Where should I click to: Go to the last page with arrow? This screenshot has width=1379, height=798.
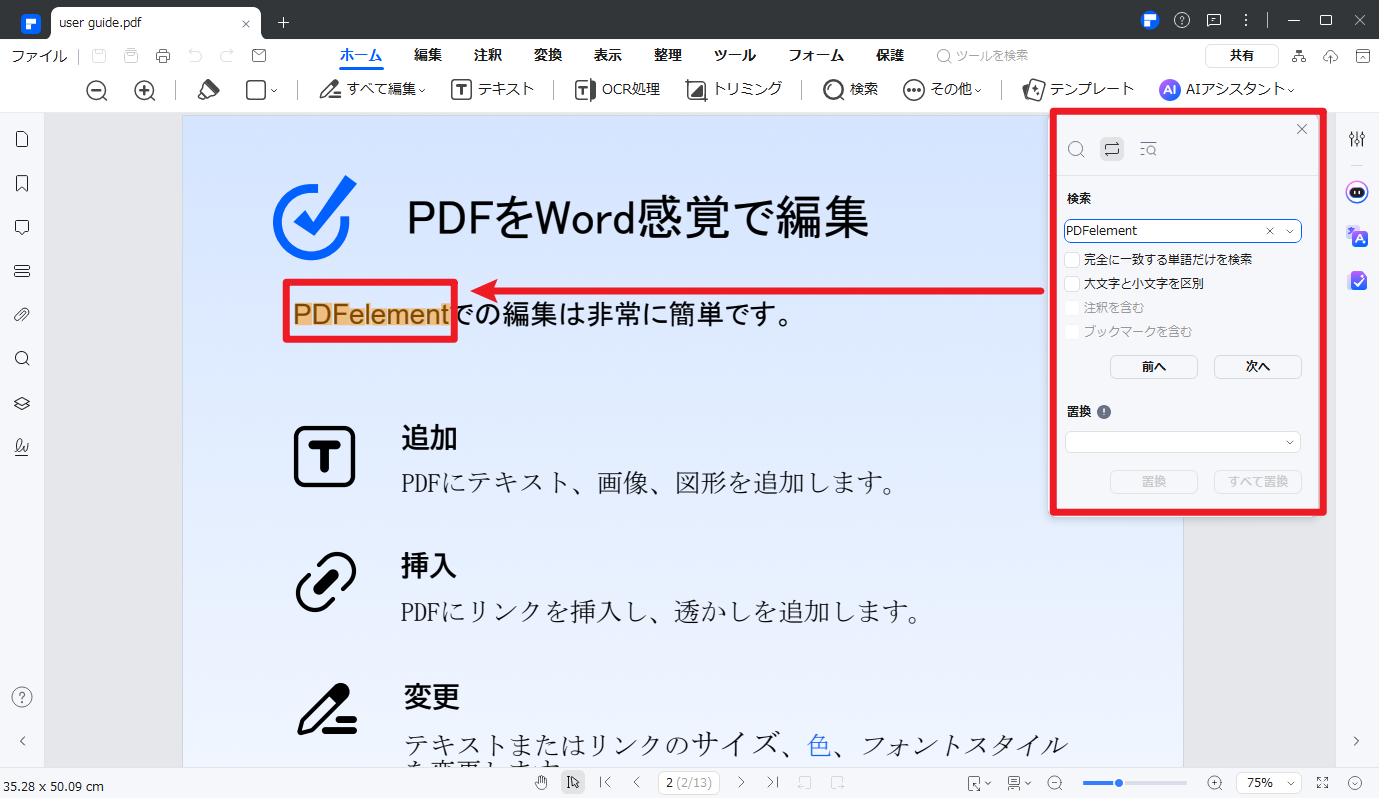773,782
